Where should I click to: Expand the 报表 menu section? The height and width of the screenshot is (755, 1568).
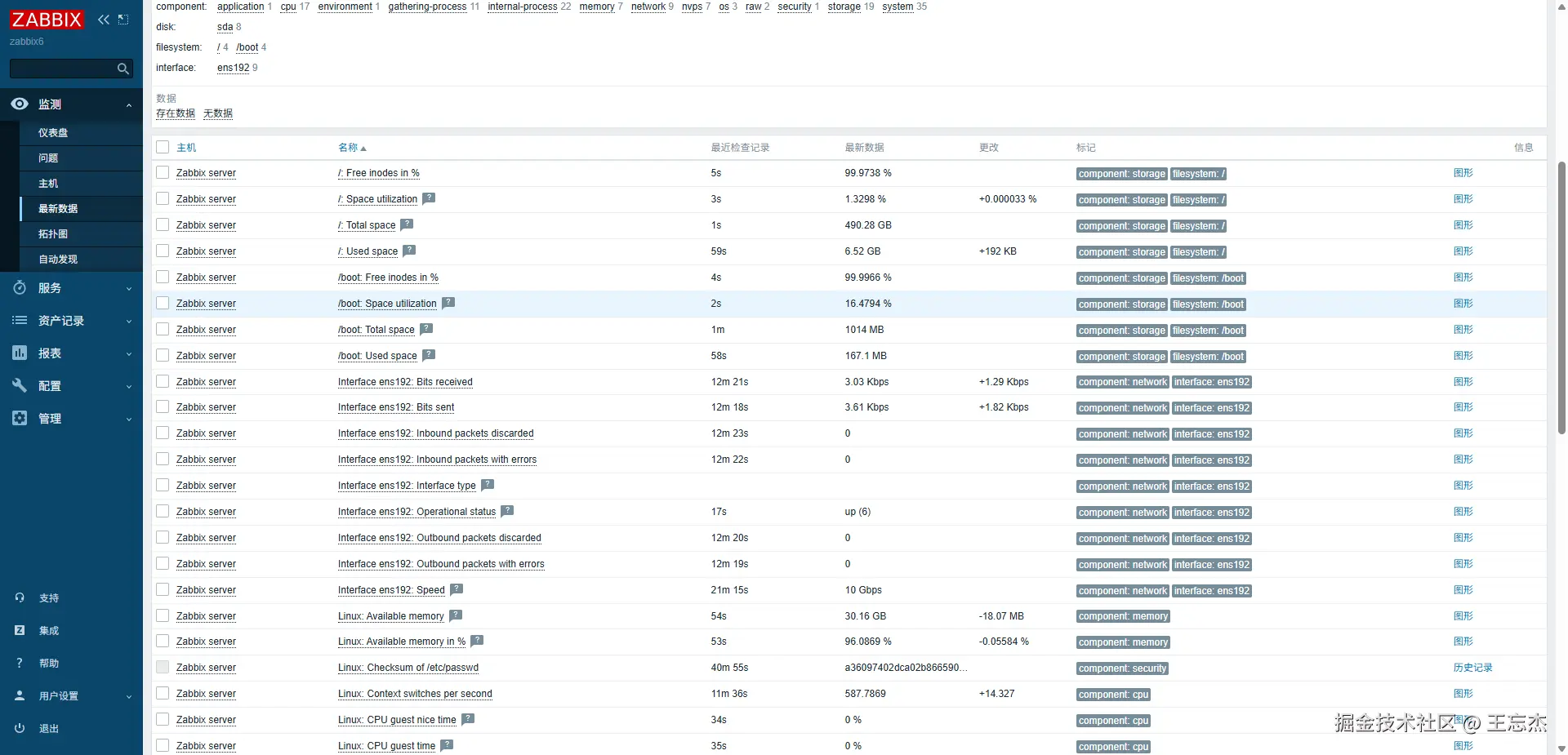pyautogui.click(x=129, y=353)
